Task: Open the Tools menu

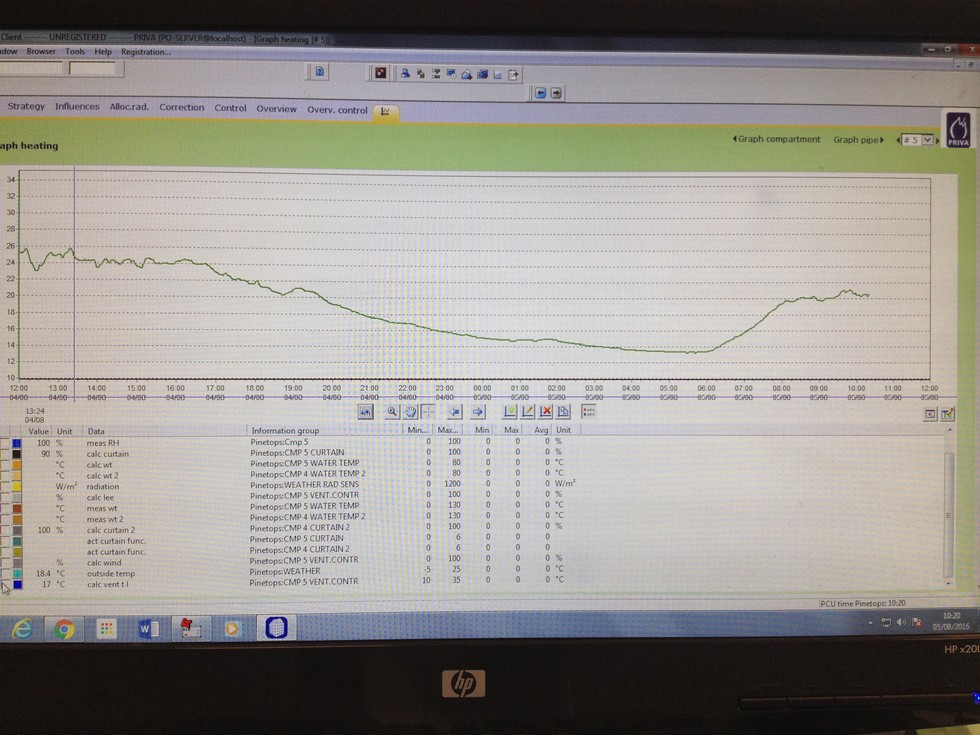Action: (75, 51)
